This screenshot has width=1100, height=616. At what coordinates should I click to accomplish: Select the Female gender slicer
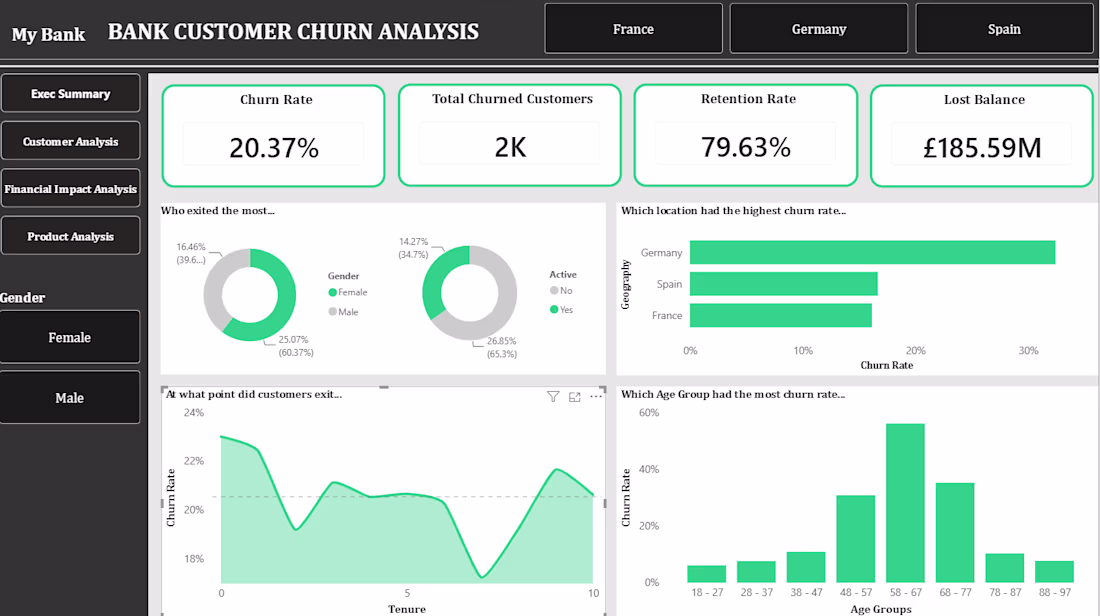pyautogui.click(x=69, y=337)
